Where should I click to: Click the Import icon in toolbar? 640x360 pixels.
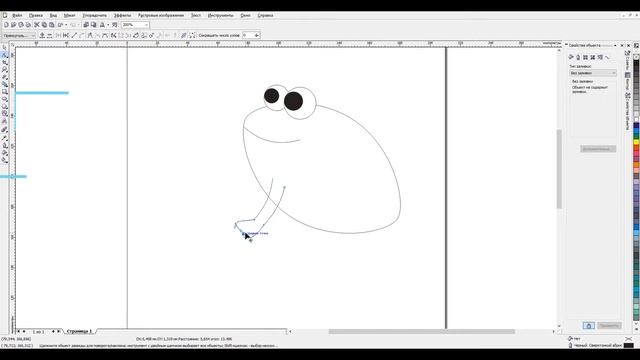pos(86,25)
